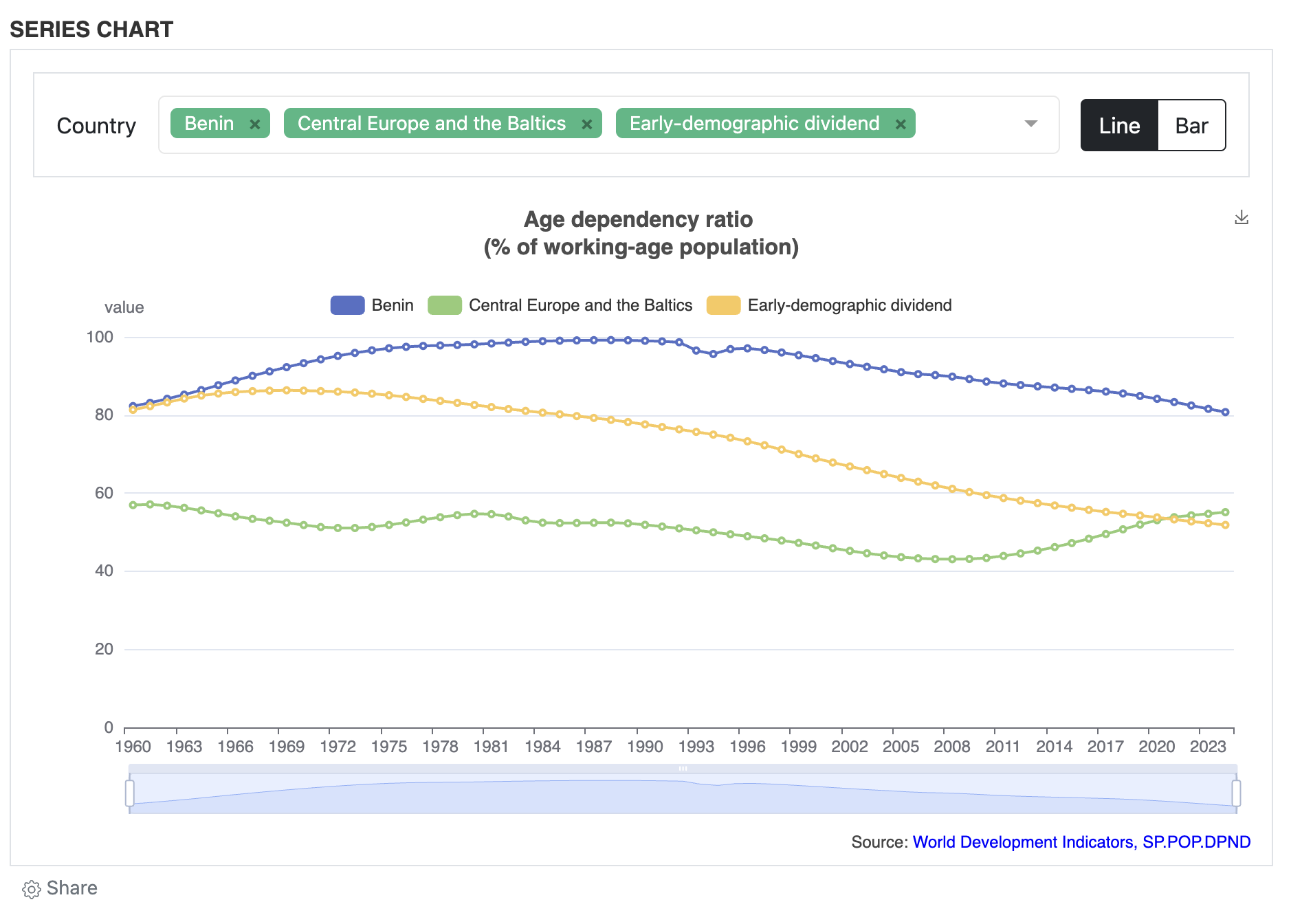
Task: Download the chart image
Action: coord(1241,218)
